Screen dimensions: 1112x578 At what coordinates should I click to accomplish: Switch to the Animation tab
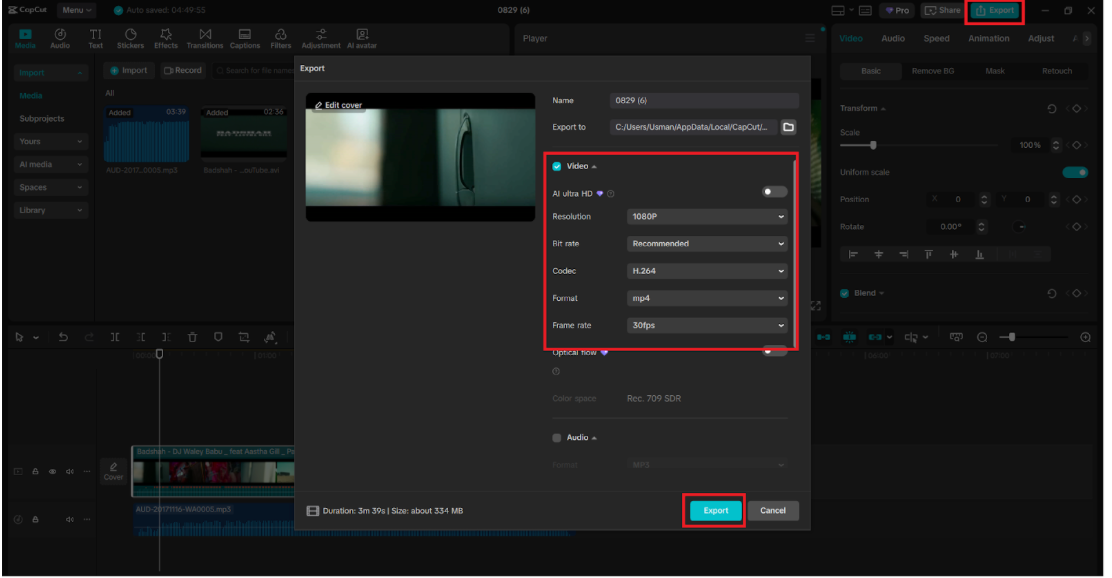(988, 39)
